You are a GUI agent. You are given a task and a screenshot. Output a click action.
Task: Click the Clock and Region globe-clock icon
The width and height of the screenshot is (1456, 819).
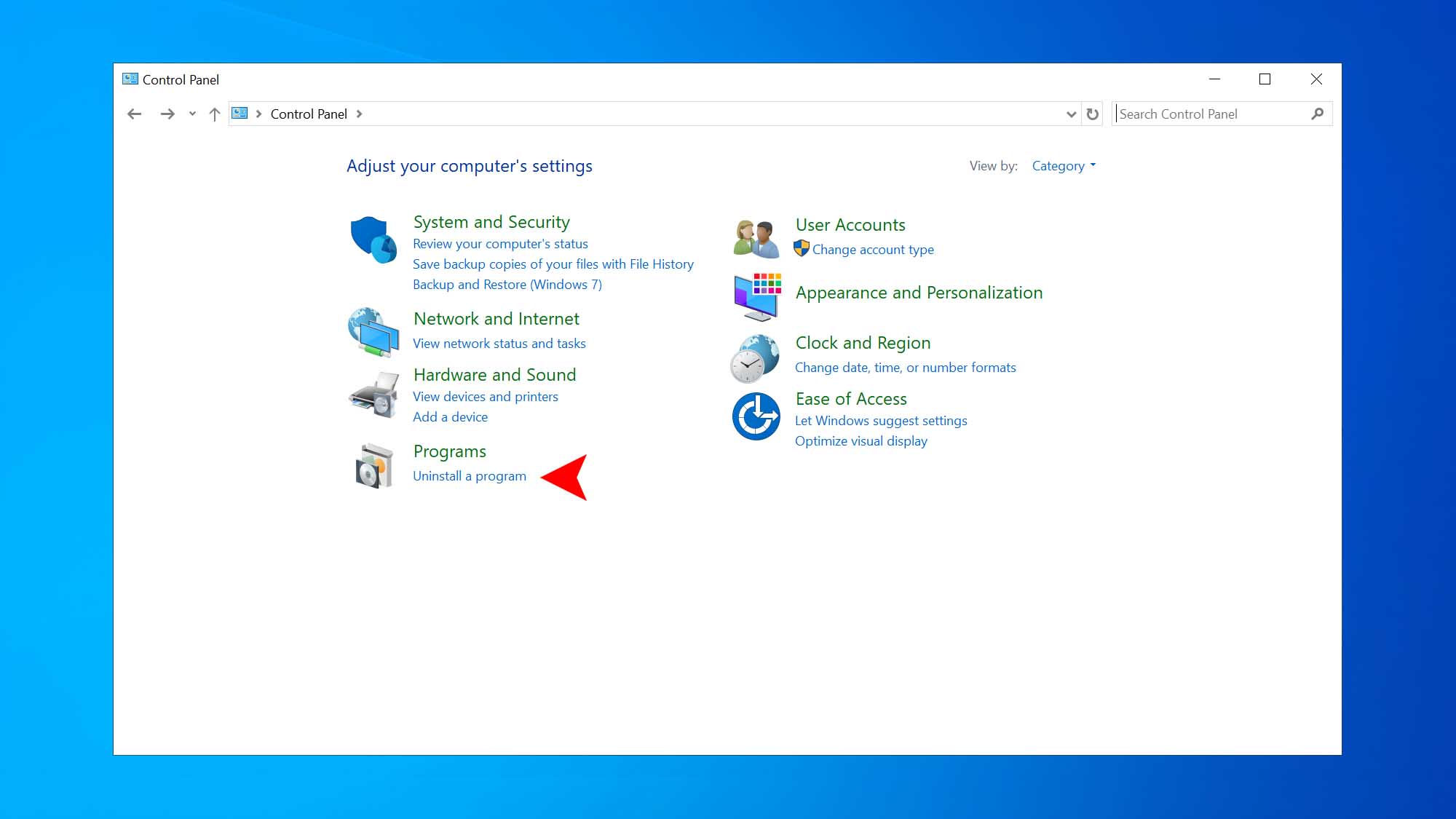click(x=756, y=358)
